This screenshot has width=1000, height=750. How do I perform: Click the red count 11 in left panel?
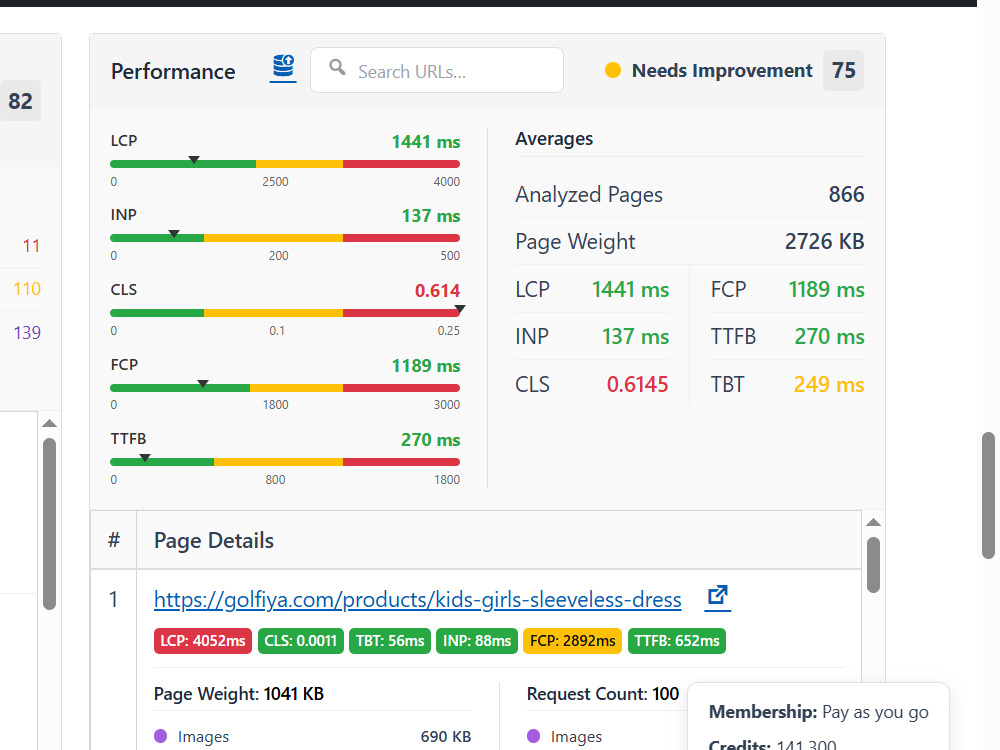pyautogui.click(x=31, y=246)
